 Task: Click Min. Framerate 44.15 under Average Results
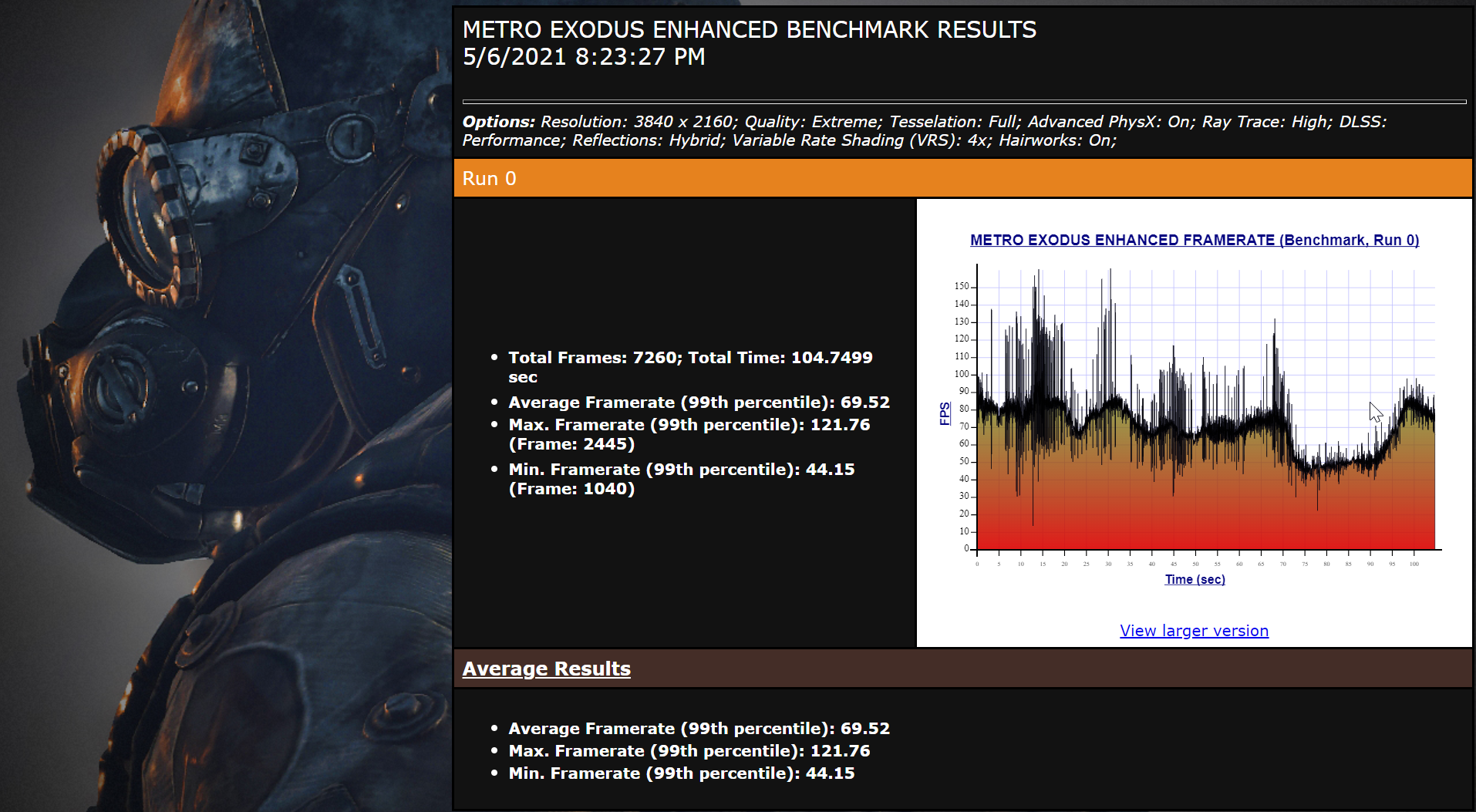681,773
